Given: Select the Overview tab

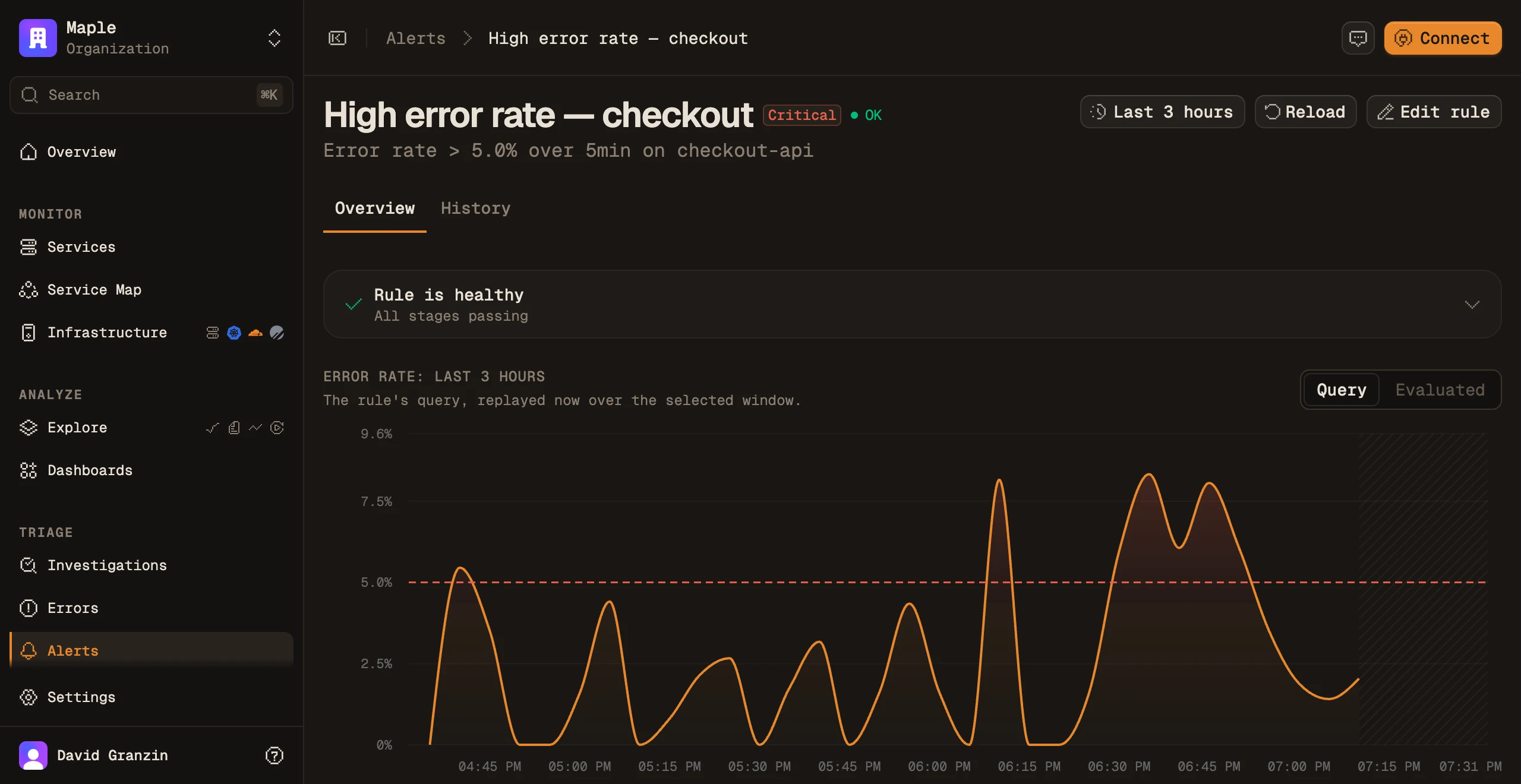Looking at the screenshot, I should coord(375,208).
